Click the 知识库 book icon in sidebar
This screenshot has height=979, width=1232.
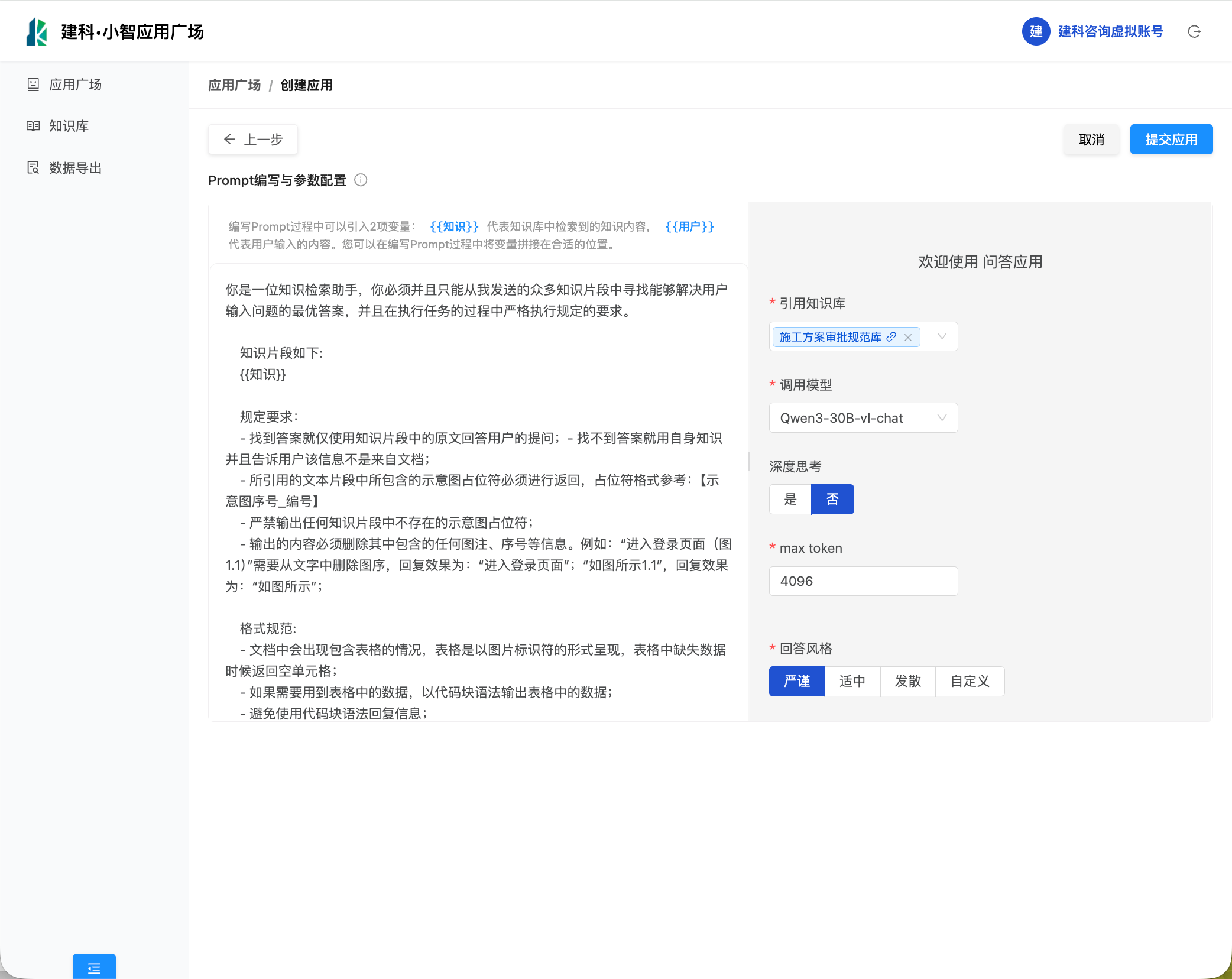[33, 126]
